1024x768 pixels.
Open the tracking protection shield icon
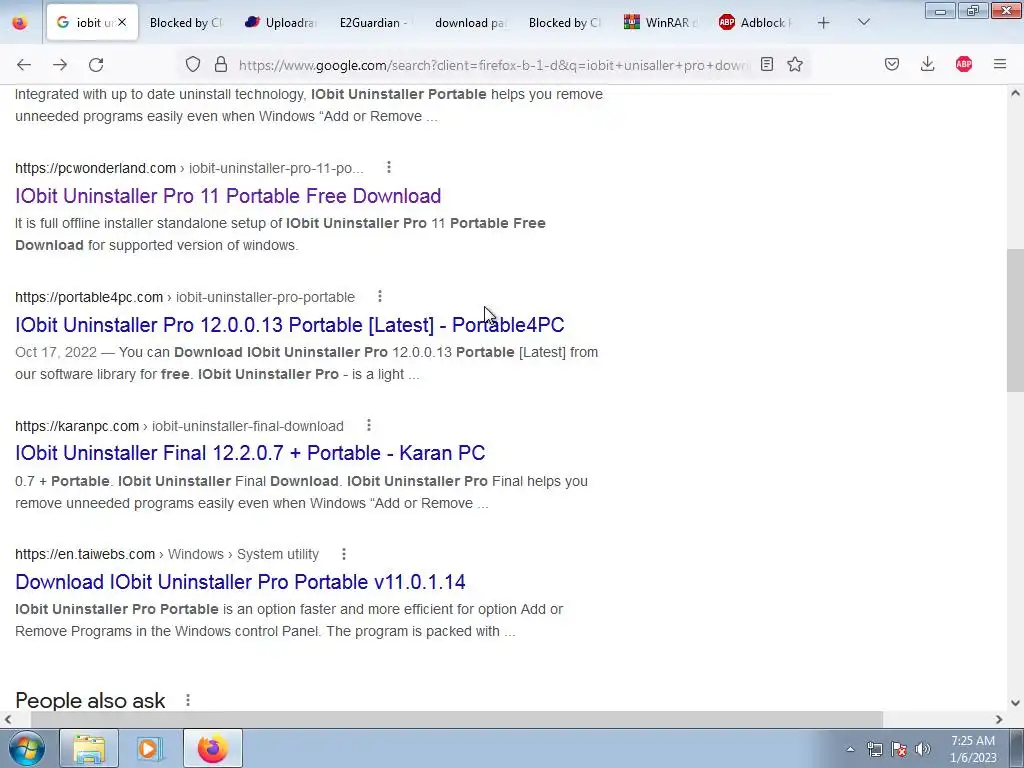[x=193, y=64]
